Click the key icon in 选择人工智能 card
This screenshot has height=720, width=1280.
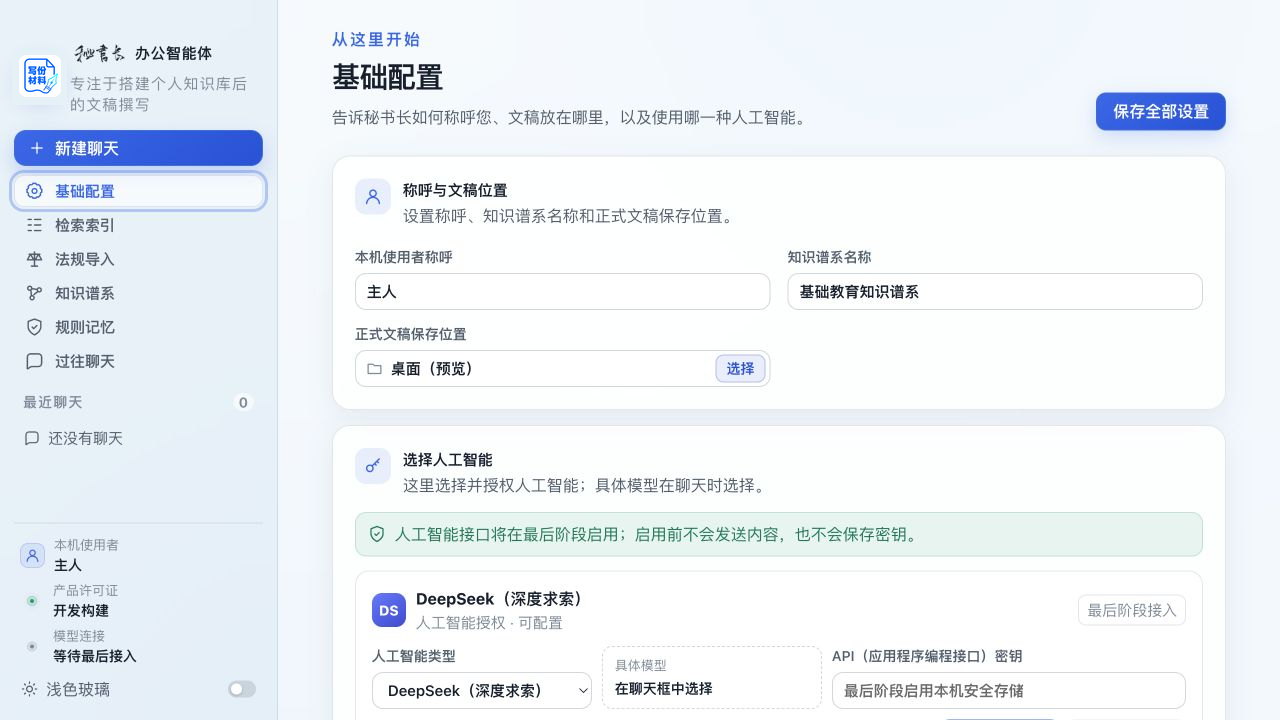point(373,466)
